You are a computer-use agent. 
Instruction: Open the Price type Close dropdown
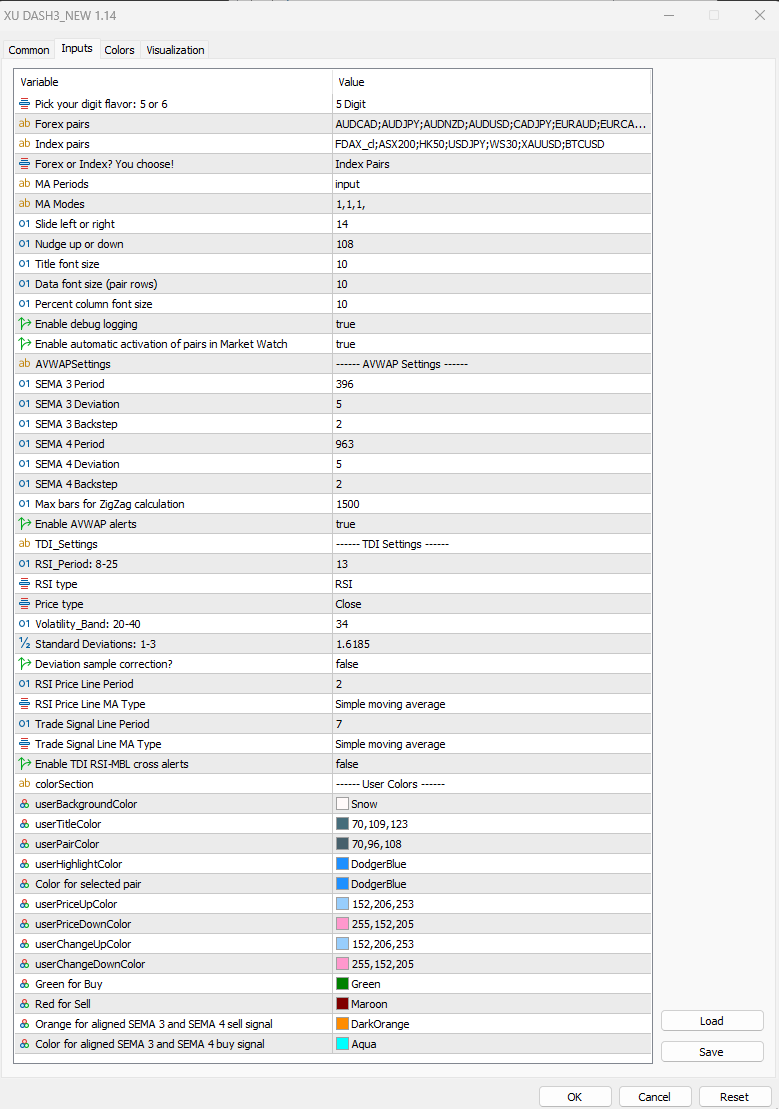pos(491,604)
